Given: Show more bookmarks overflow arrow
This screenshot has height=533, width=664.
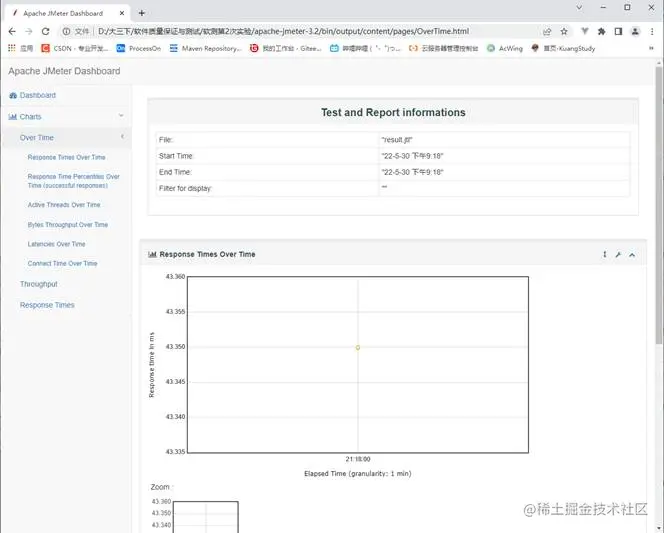Looking at the screenshot, I should (651, 48).
